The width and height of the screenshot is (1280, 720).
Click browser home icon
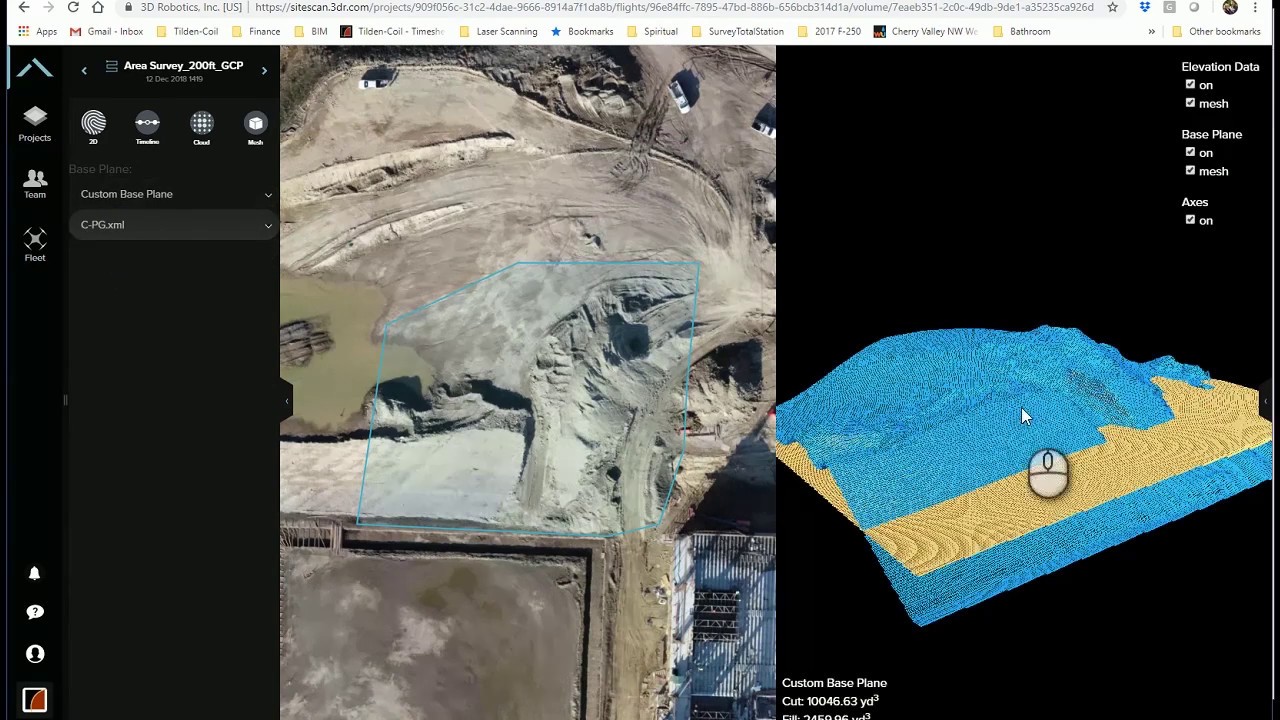coord(97,7)
